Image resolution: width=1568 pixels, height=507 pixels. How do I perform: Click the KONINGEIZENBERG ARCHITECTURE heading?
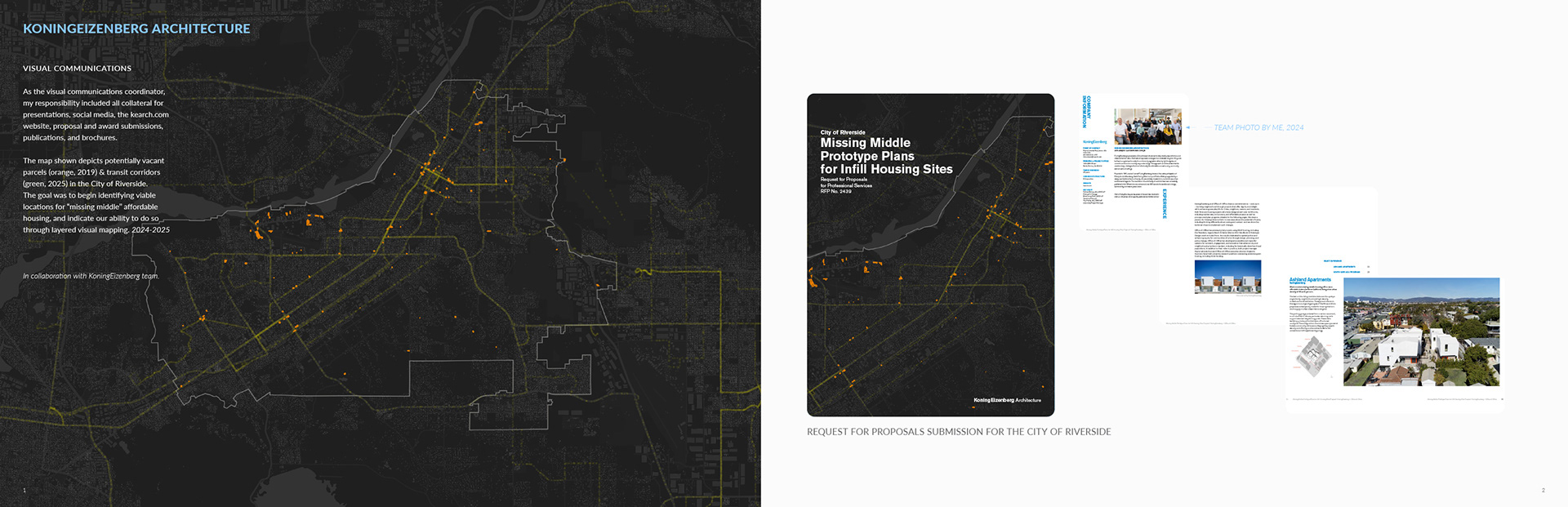(136, 29)
